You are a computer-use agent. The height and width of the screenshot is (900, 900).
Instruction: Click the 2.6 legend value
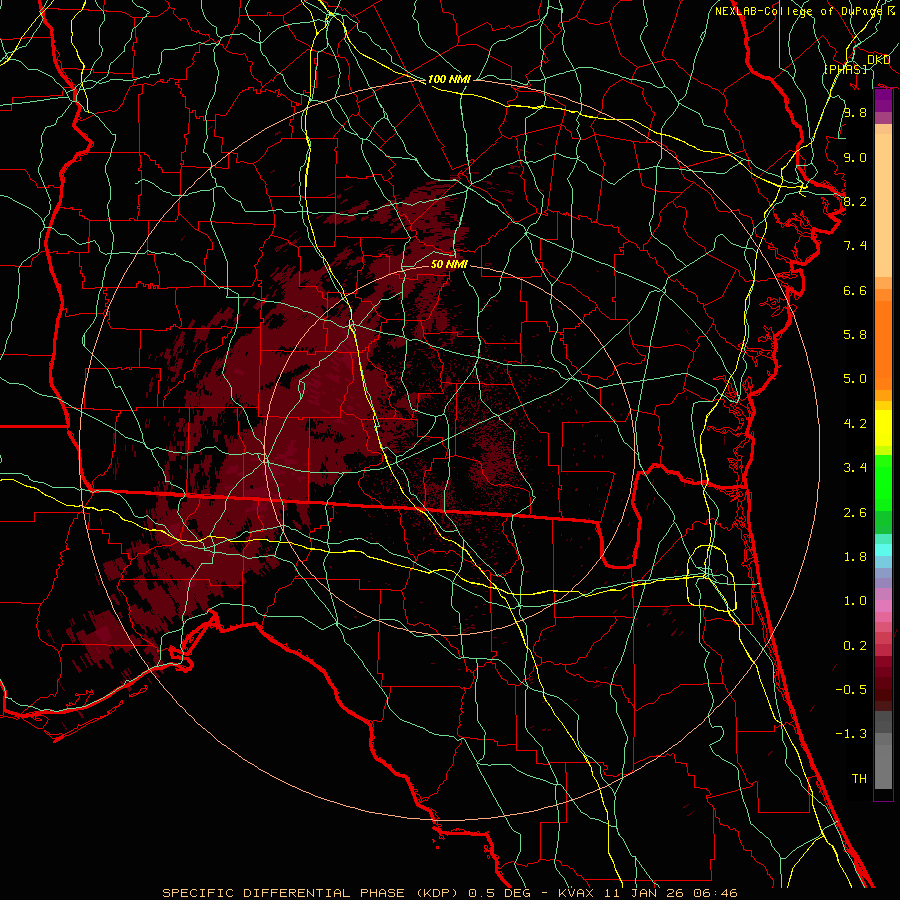[855, 513]
